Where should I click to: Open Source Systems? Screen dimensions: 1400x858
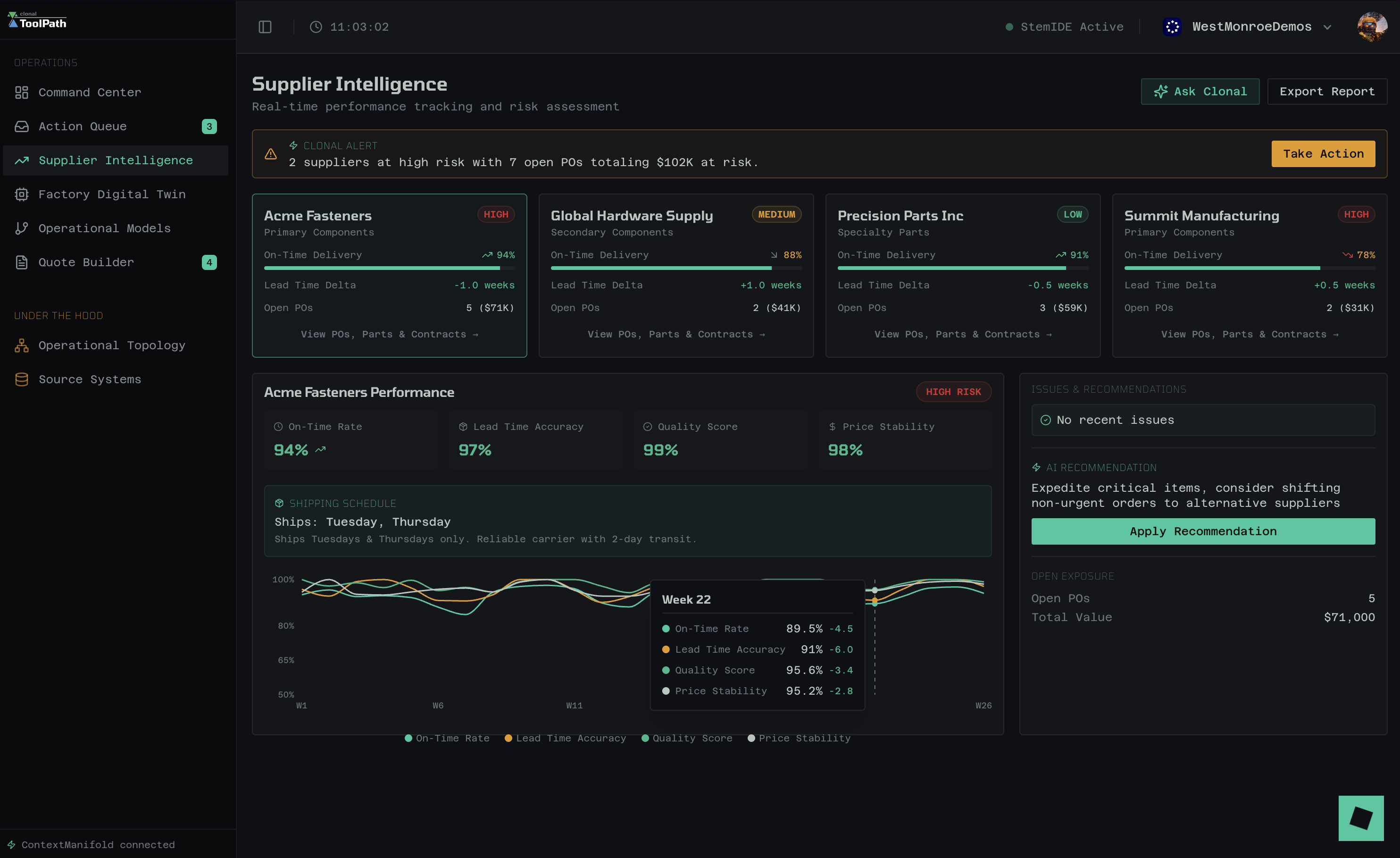click(x=90, y=379)
